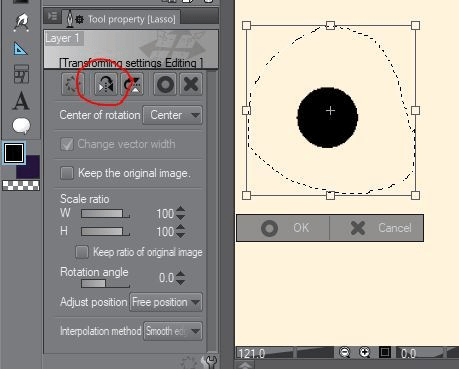The image size is (459, 369).
Task: Adjust the Rotation angle slider
Action: pos(105,284)
